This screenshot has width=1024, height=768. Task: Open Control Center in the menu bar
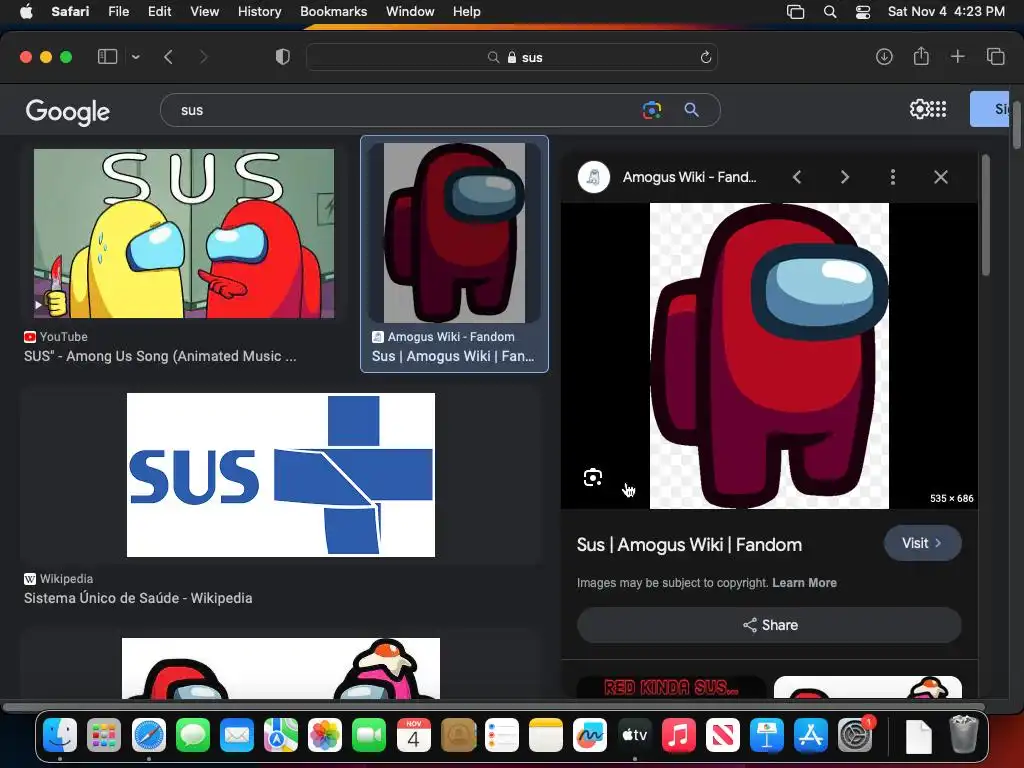click(863, 11)
